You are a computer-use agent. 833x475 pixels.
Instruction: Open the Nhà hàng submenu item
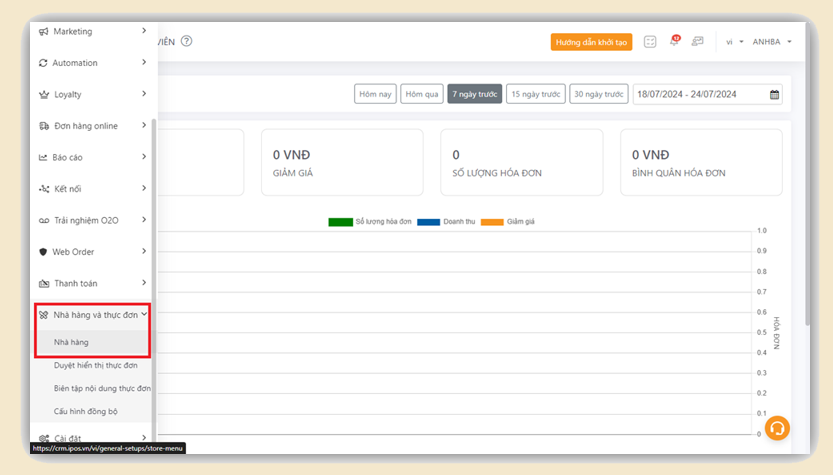72,343
